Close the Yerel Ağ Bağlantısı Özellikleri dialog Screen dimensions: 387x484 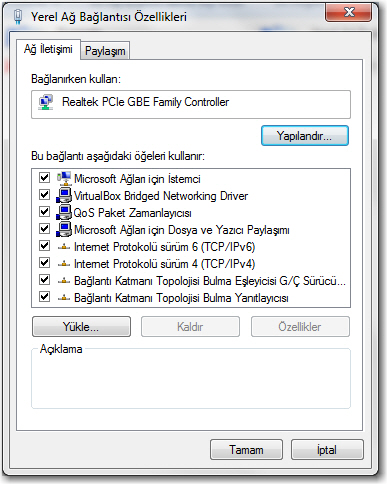point(348,13)
